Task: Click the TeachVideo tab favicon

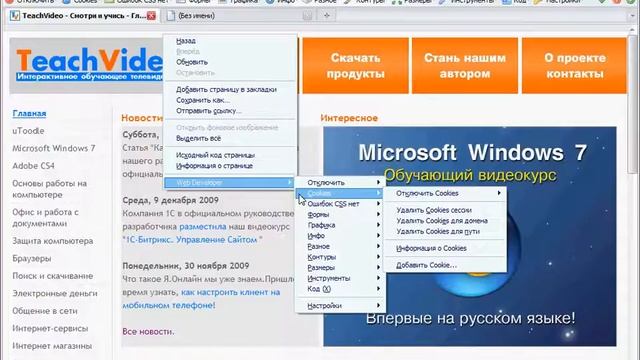Action: [x=15, y=16]
